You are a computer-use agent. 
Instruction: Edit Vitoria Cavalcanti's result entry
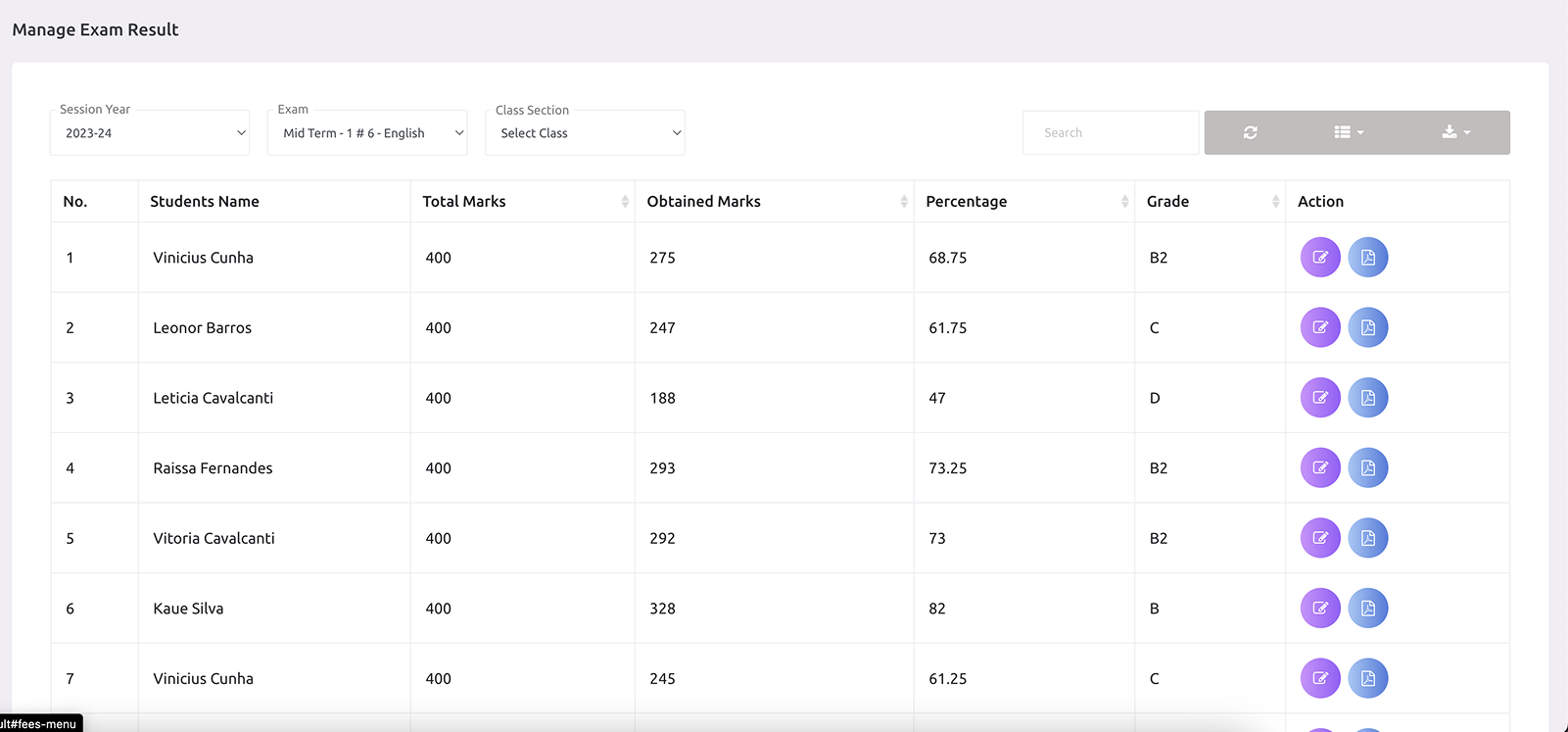click(1319, 538)
